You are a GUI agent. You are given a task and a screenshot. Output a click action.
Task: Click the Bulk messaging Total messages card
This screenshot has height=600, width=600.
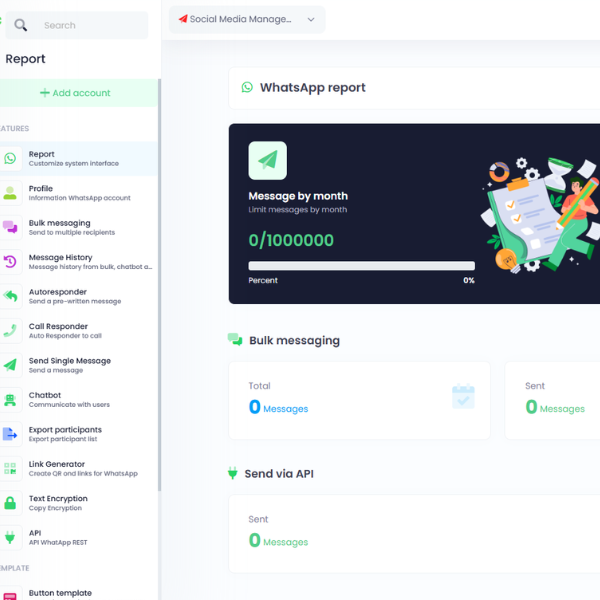(359, 400)
